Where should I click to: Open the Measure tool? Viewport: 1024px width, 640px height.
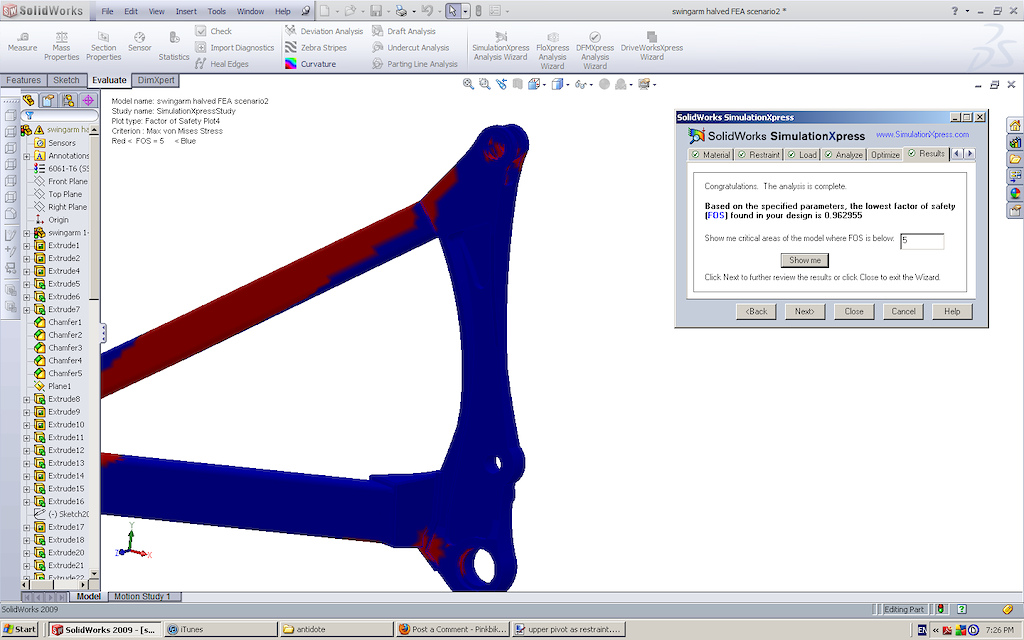22,42
